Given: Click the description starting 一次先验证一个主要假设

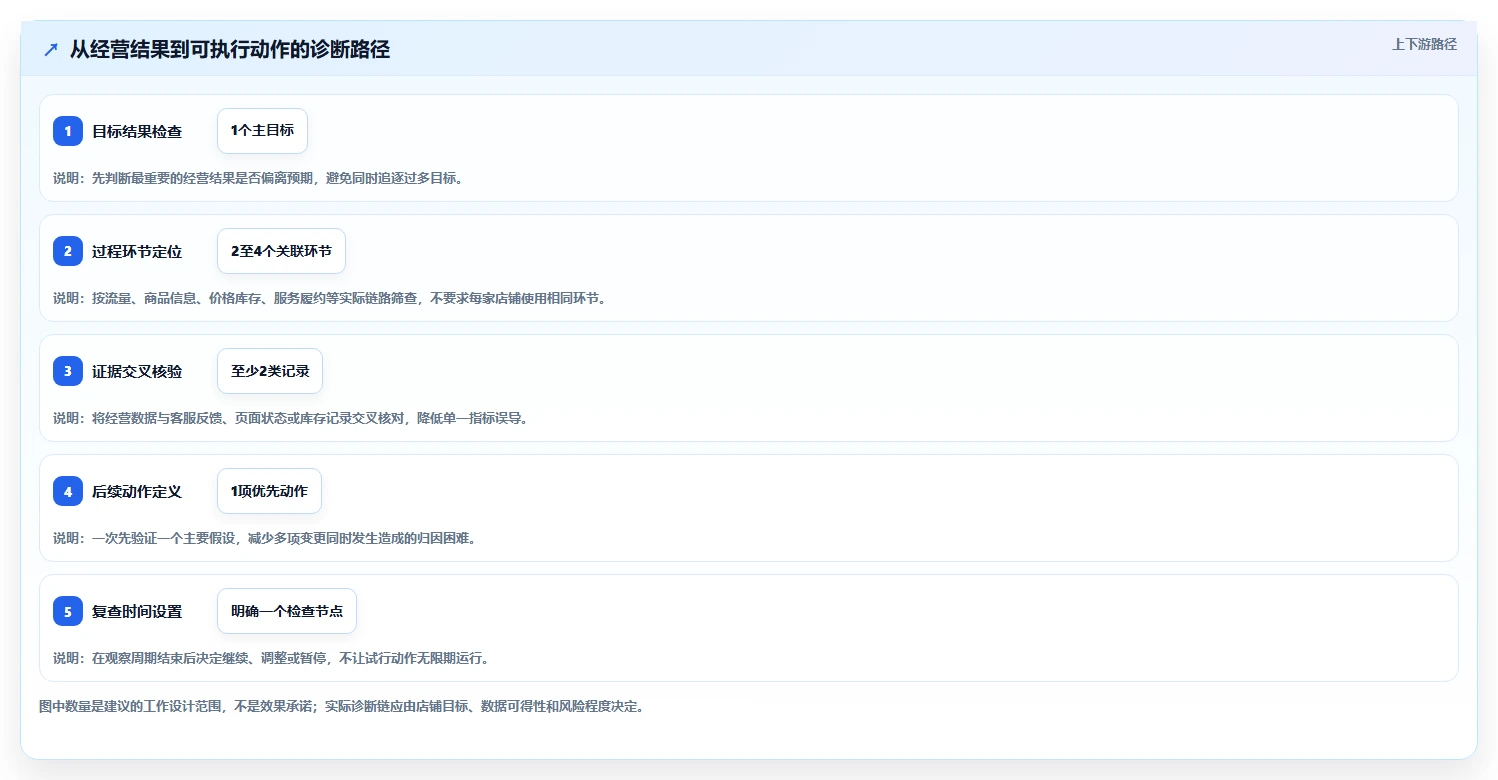Looking at the screenshot, I should click(x=265, y=538).
